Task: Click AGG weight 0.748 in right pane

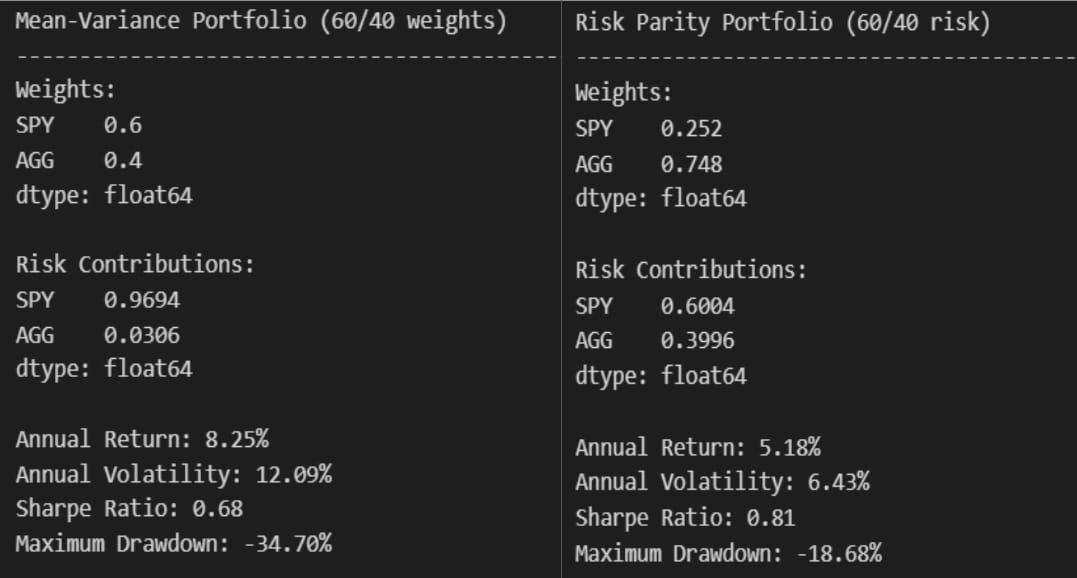Action: [691, 164]
